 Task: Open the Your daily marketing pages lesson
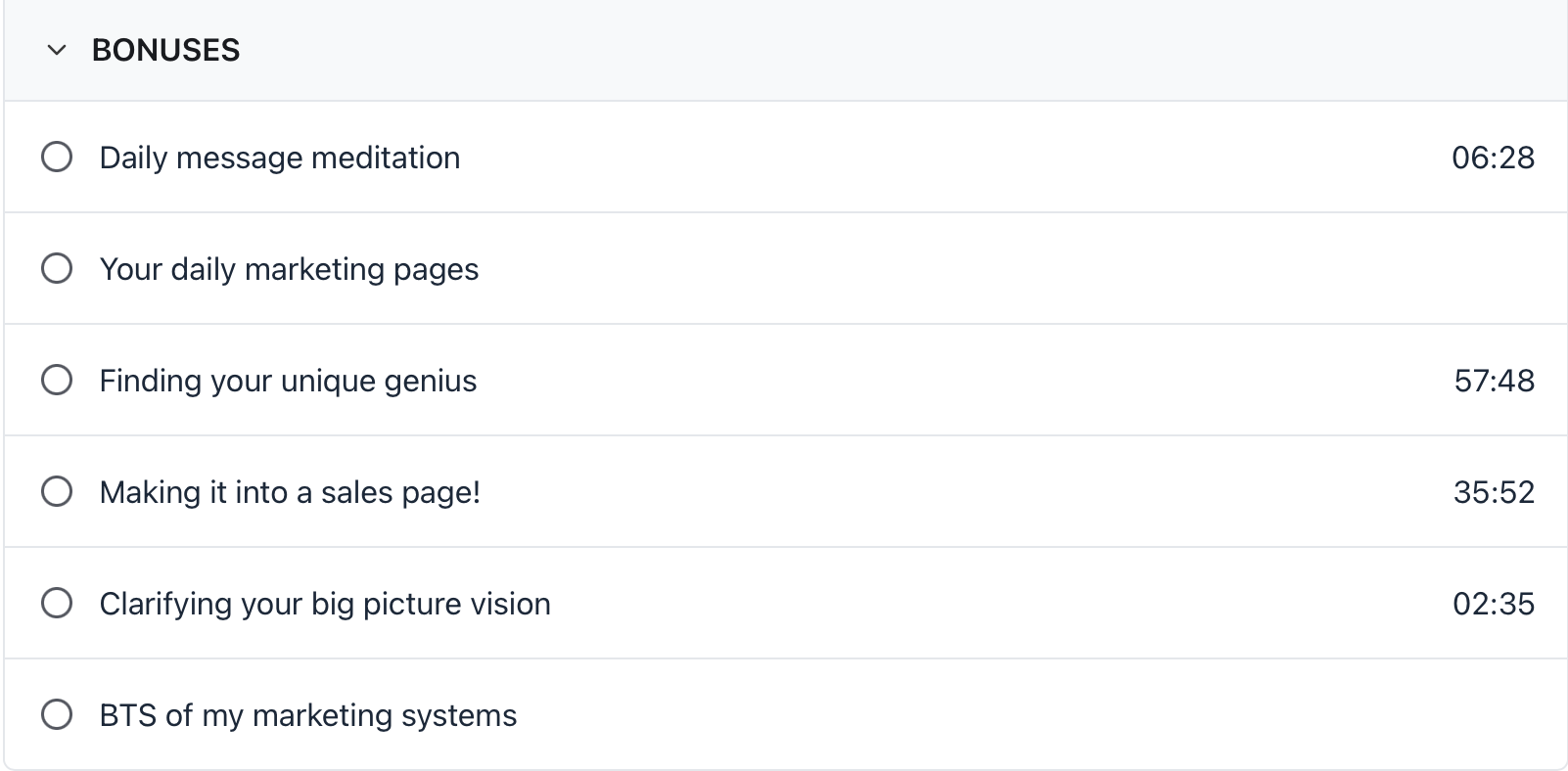point(289,269)
